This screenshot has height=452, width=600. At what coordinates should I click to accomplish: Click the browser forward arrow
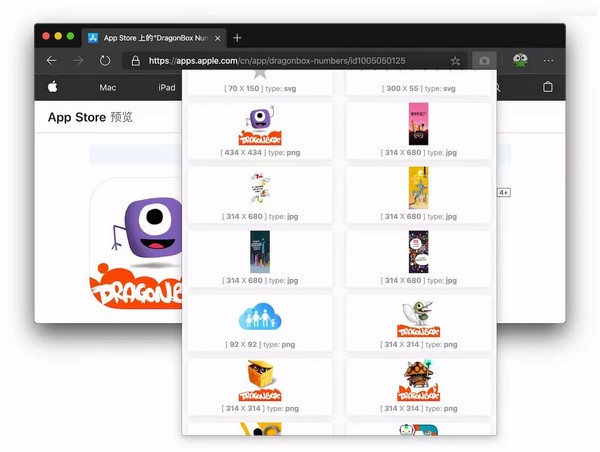coord(78,60)
